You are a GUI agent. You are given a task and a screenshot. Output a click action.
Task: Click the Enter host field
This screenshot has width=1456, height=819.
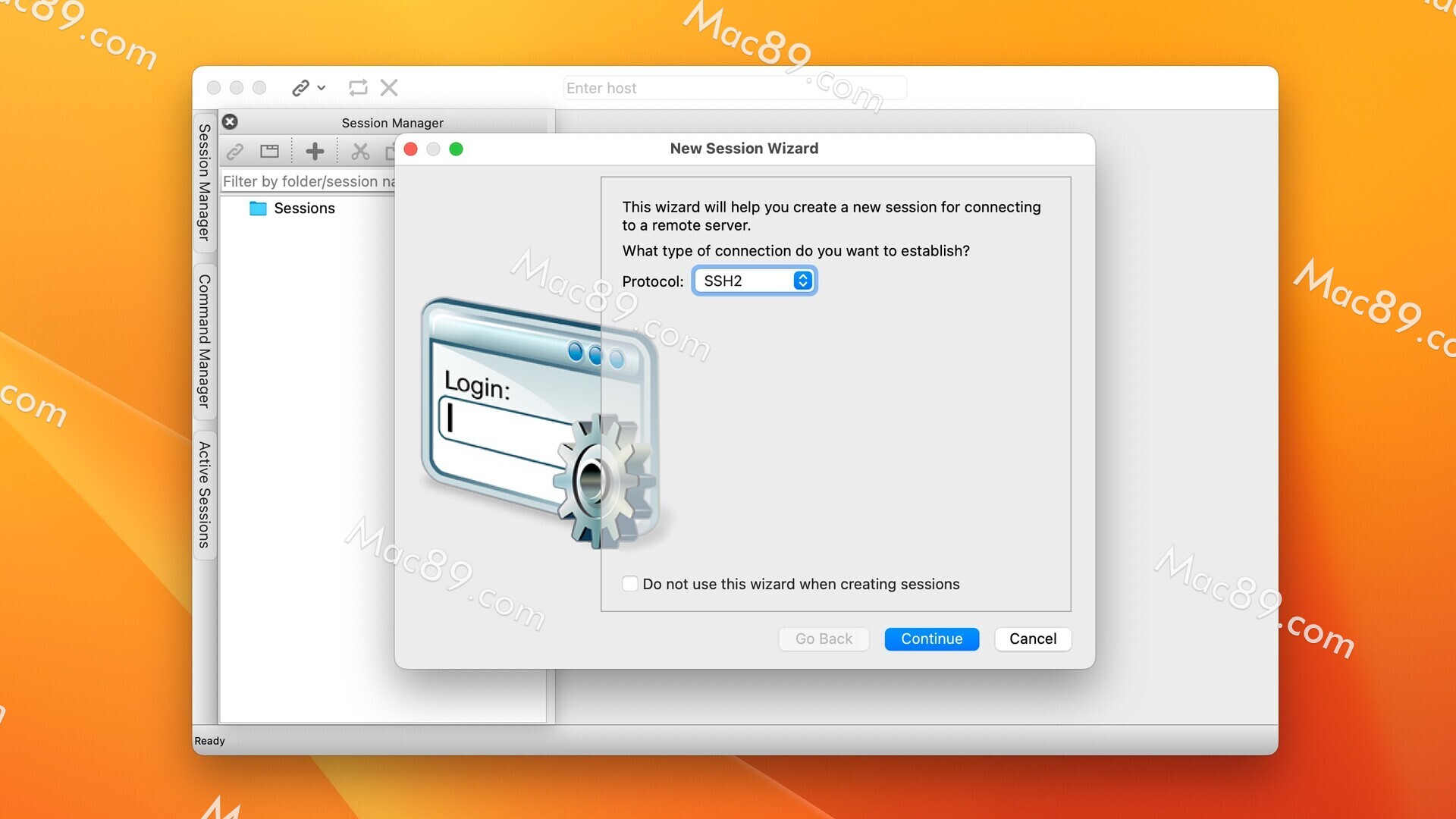pyautogui.click(x=734, y=88)
